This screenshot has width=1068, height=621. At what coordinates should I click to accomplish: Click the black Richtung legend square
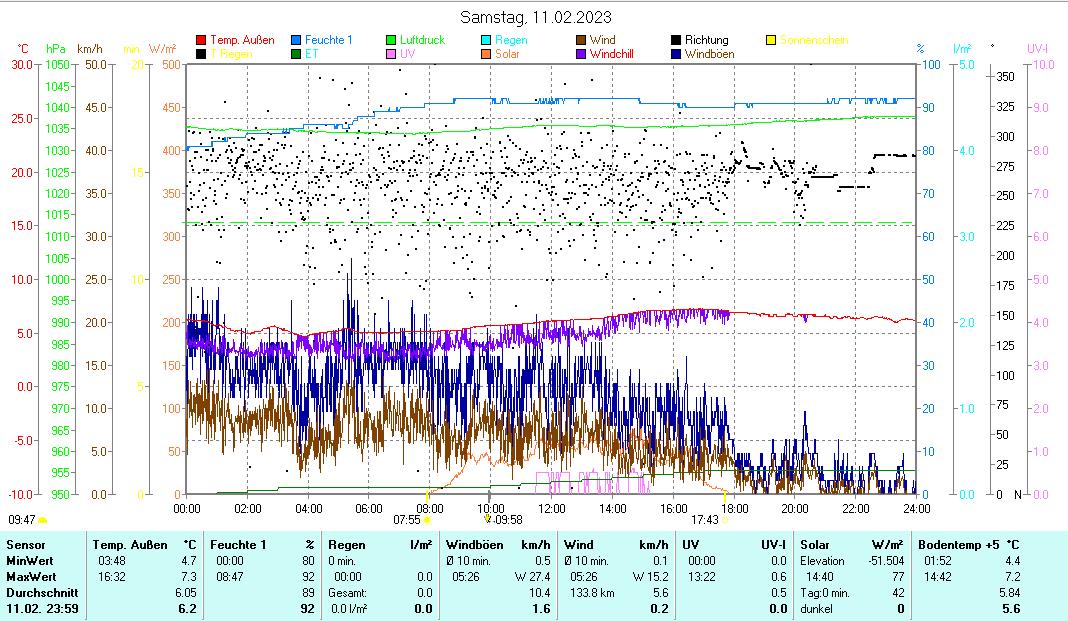click(x=676, y=41)
